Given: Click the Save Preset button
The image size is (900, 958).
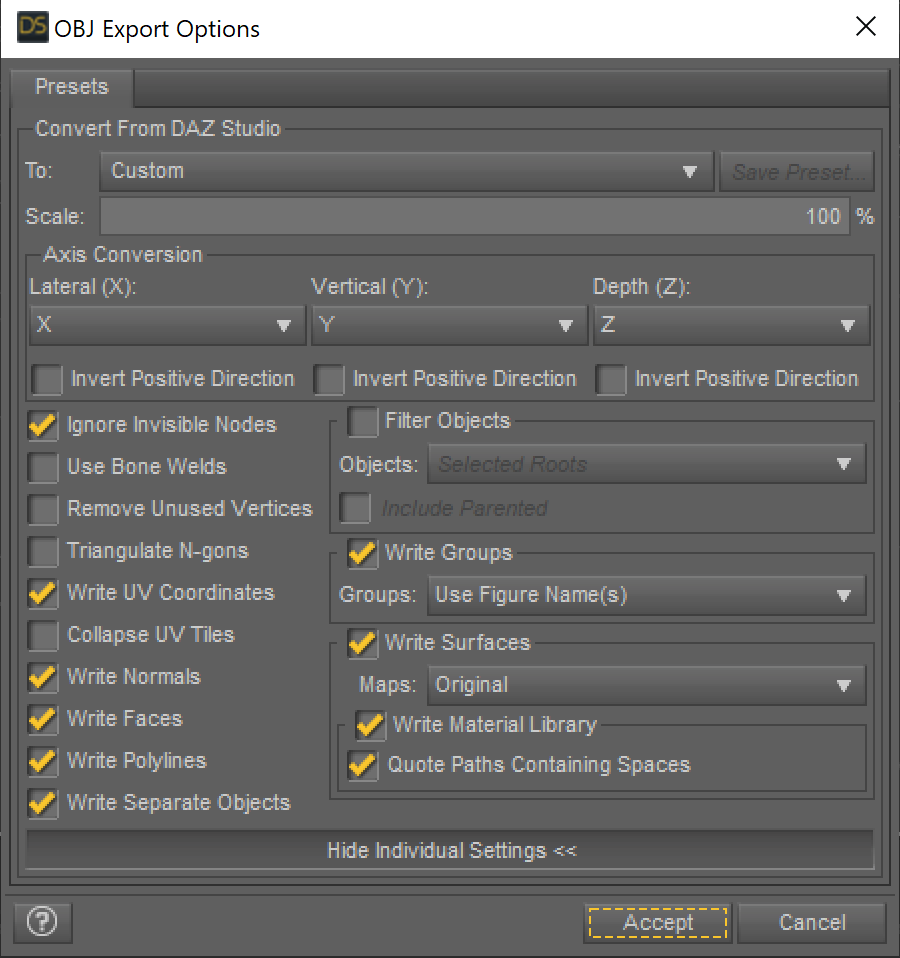Looking at the screenshot, I should pos(797,172).
